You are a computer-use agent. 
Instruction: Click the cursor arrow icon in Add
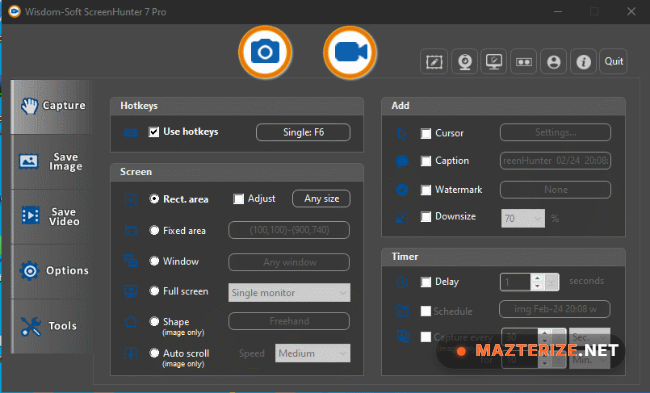(402, 133)
